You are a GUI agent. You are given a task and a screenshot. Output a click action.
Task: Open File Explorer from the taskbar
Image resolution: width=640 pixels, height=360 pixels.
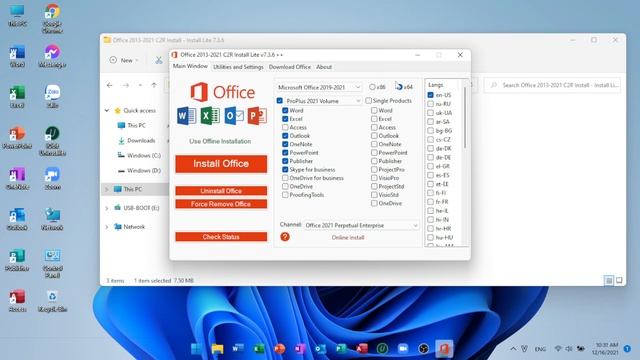217,349
